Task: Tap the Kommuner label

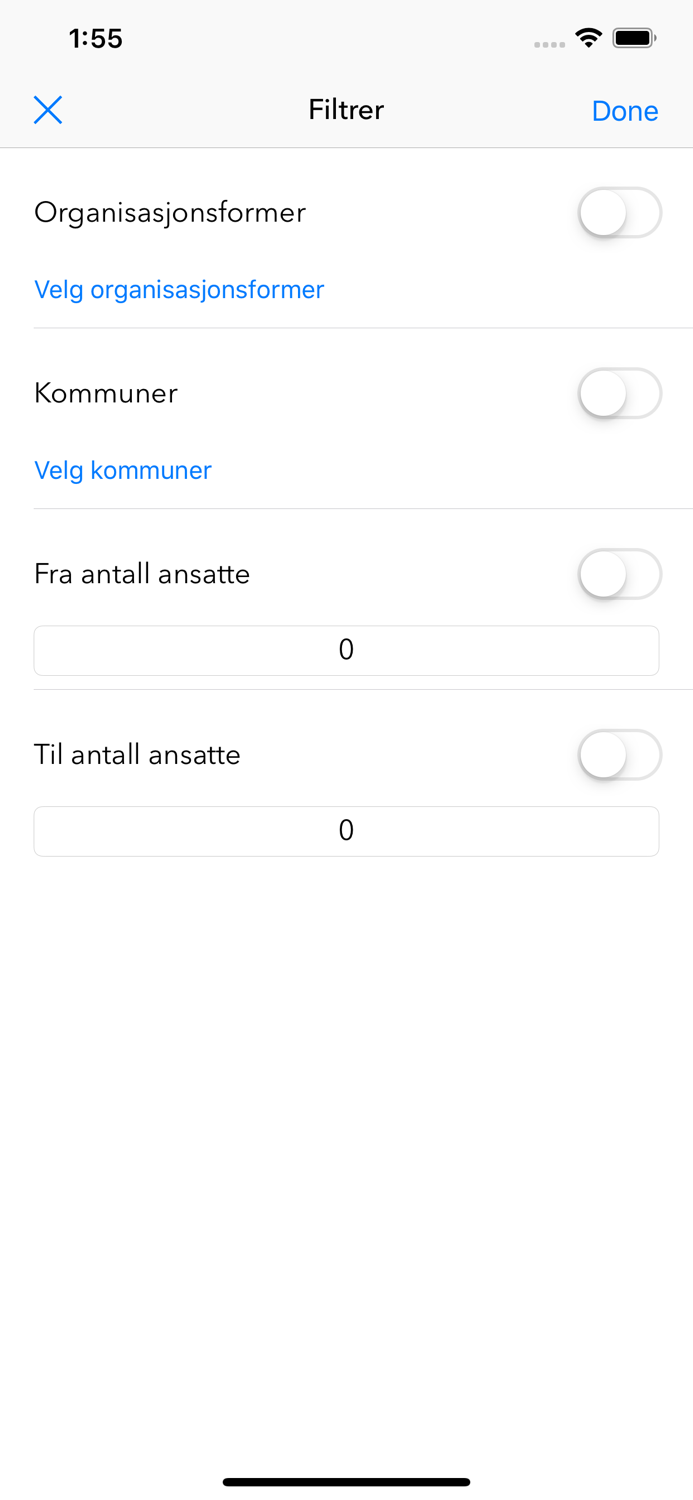Action: click(x=105, y=393)
